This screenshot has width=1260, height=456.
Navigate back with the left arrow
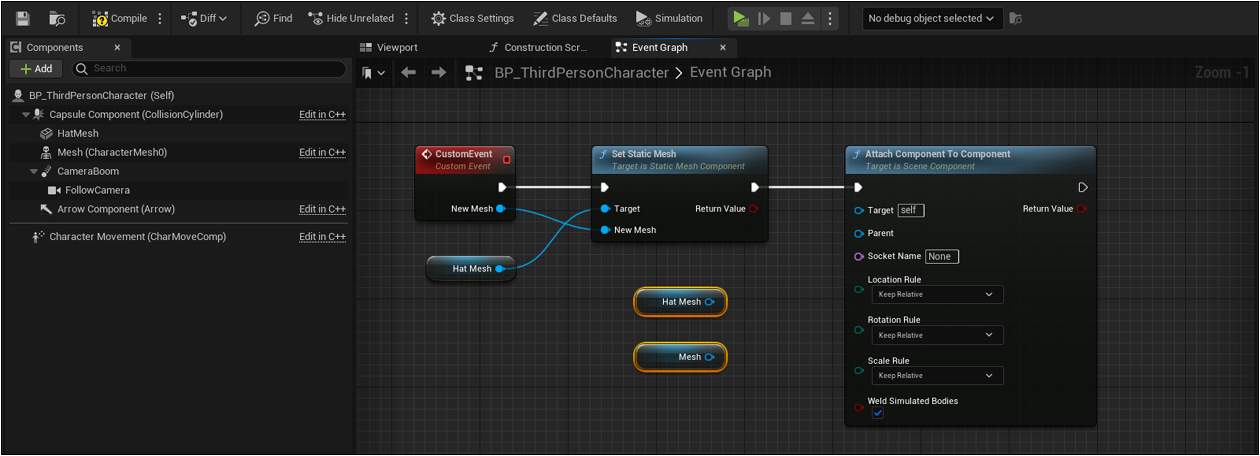(x=408, y=72)
